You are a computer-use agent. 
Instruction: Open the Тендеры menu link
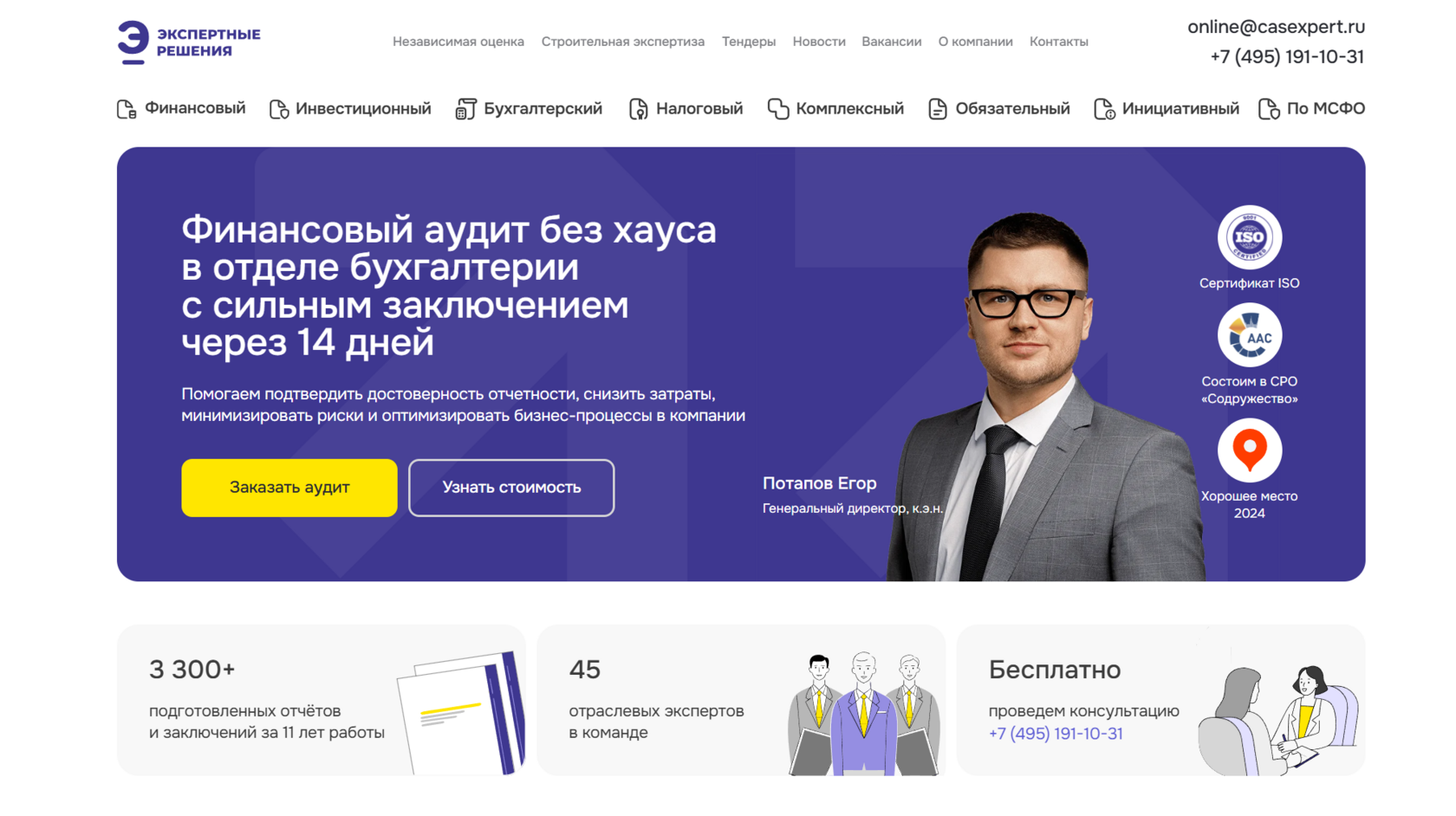tap(748, 42)
